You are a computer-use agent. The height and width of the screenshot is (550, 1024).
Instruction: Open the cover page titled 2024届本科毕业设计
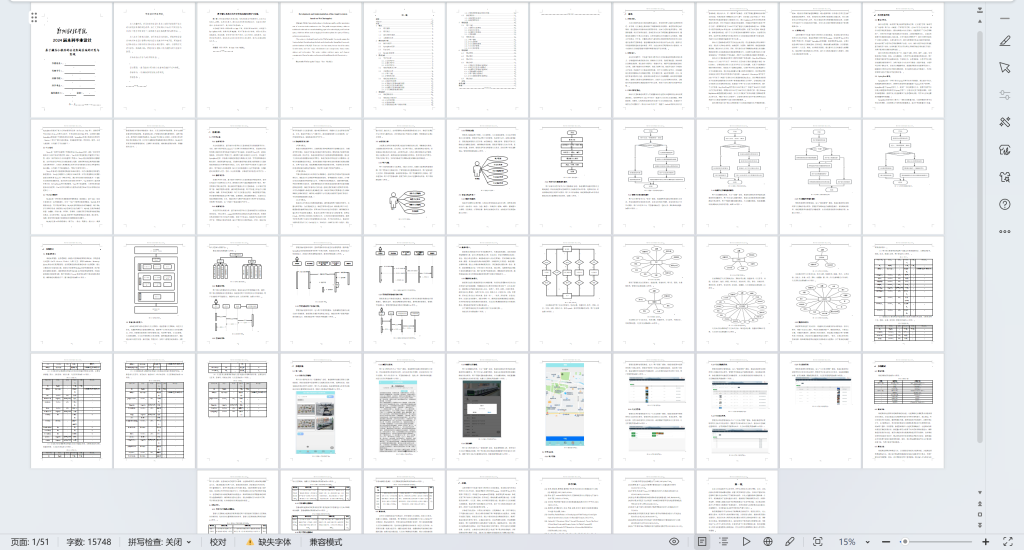point(71,60)
